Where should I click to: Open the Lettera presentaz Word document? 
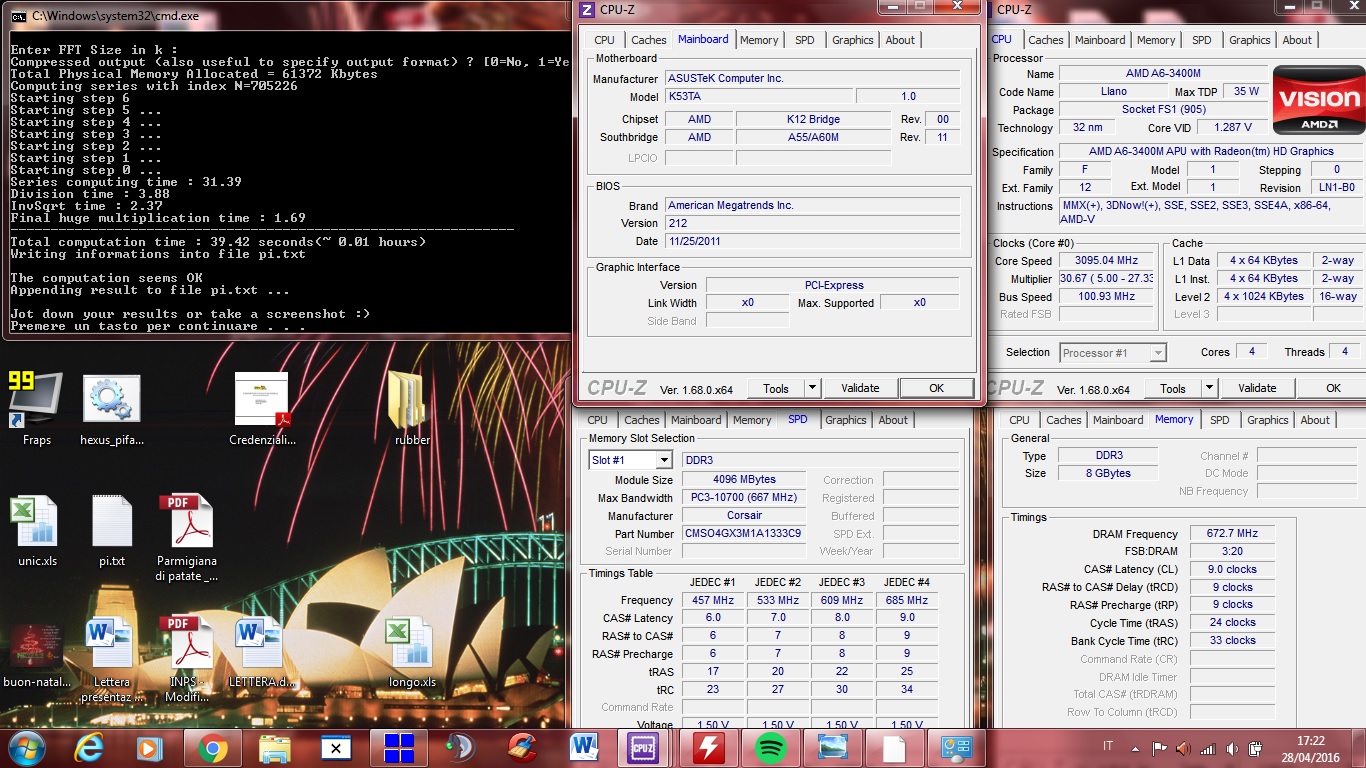pos(111,660)
